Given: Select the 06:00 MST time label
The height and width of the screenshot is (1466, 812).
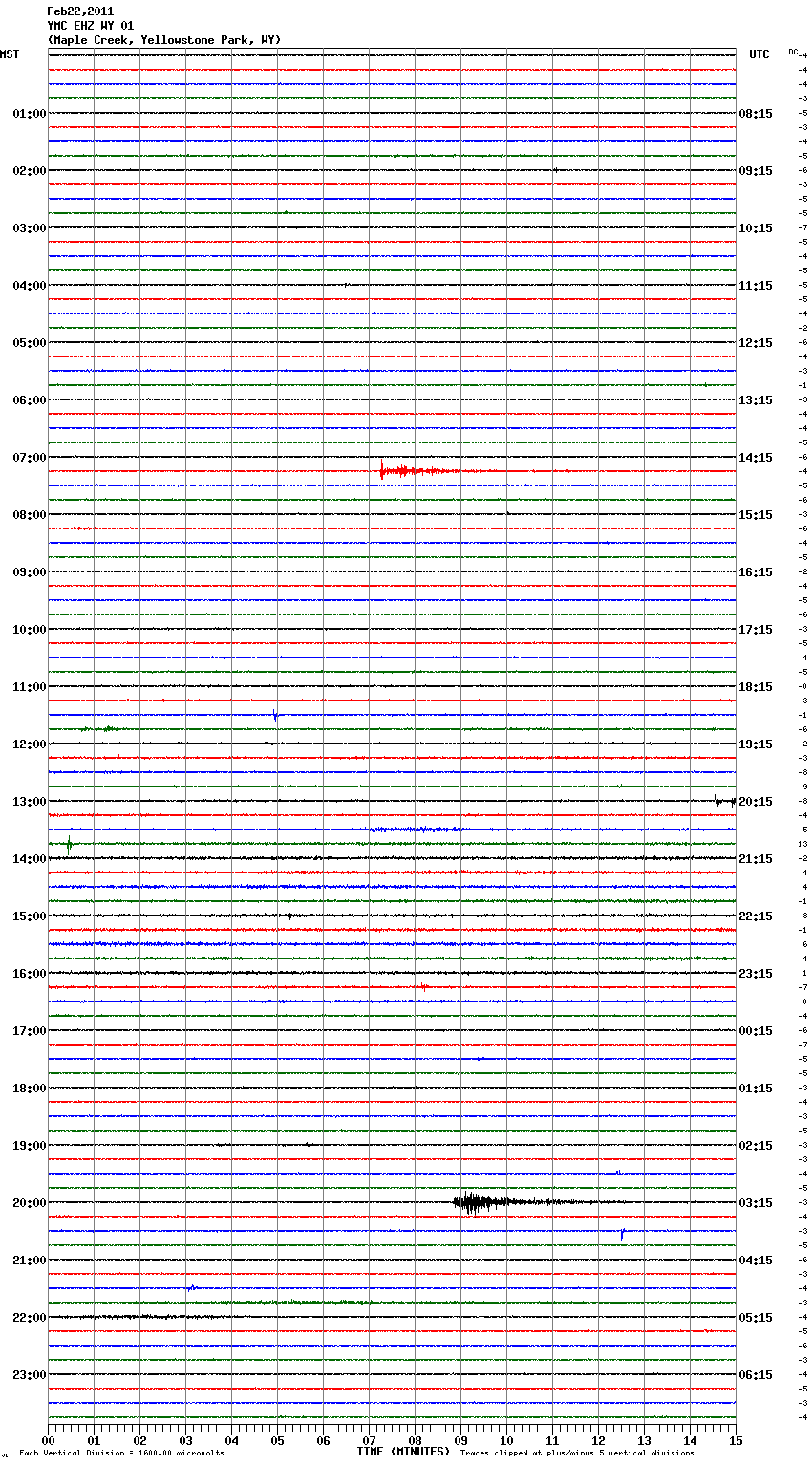Looking at the screenshot, I should click(30, 400).
